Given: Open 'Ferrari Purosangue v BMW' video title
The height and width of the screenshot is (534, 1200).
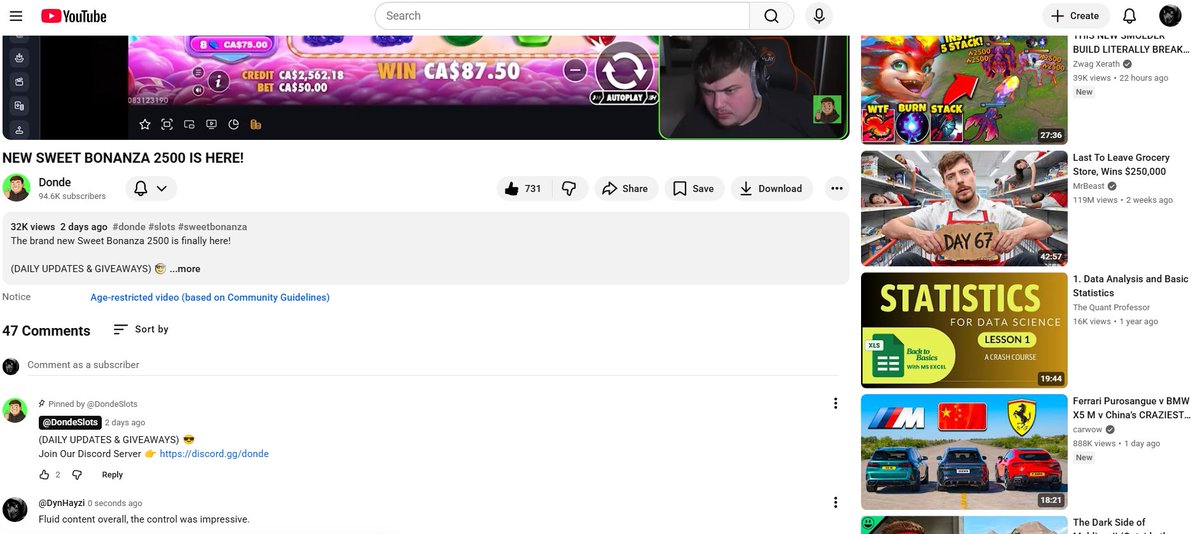Looking at the screenshot, I should tap(1131, 407).
